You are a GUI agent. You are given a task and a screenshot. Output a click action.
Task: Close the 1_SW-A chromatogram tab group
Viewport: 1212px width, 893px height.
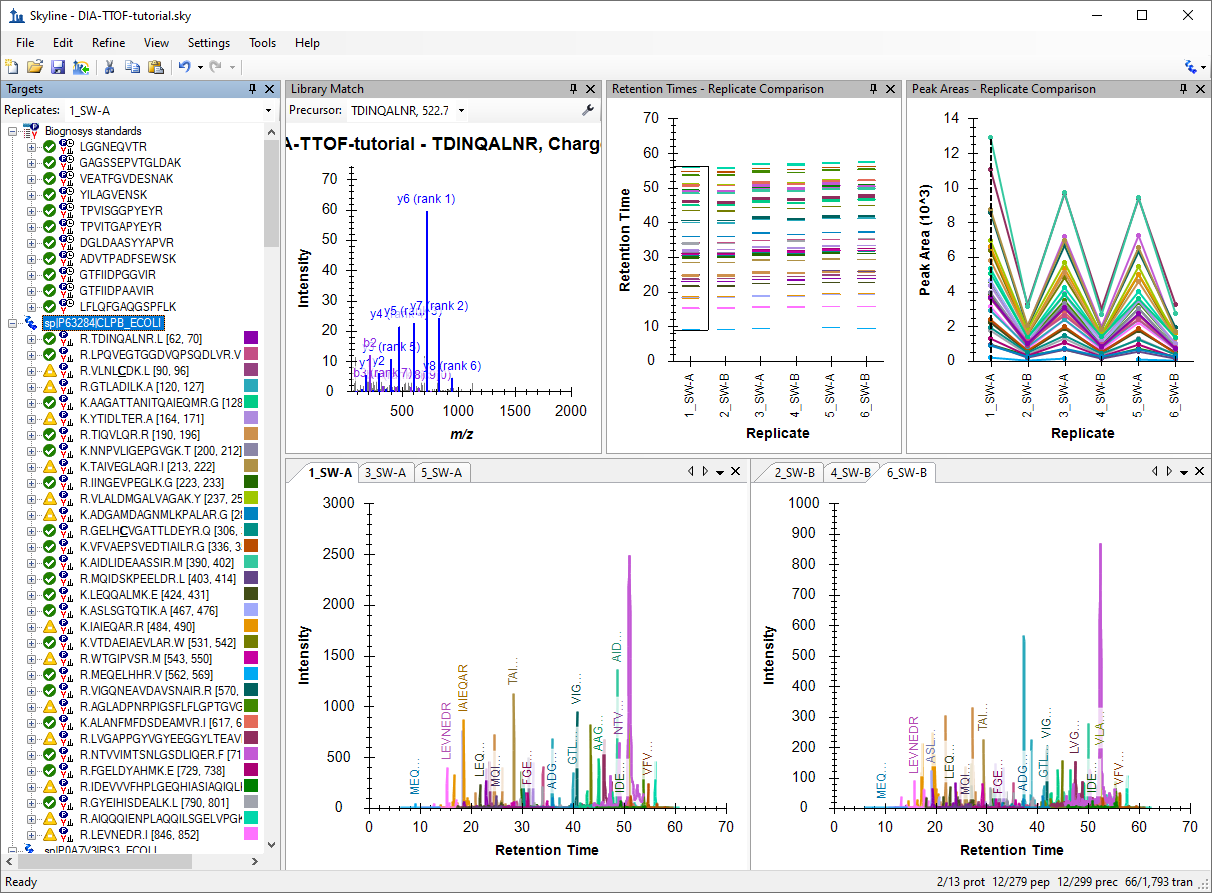point(736,472)
